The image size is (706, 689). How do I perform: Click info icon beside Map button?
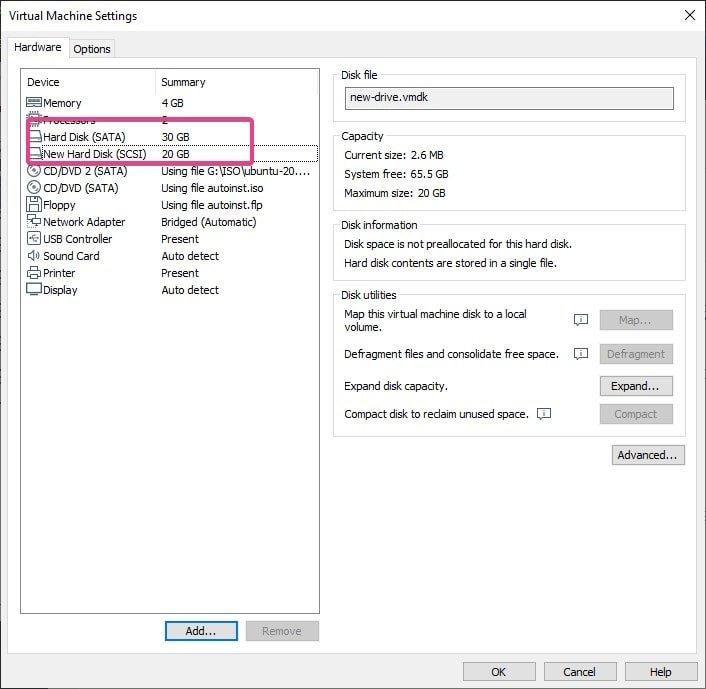point(580,320)
